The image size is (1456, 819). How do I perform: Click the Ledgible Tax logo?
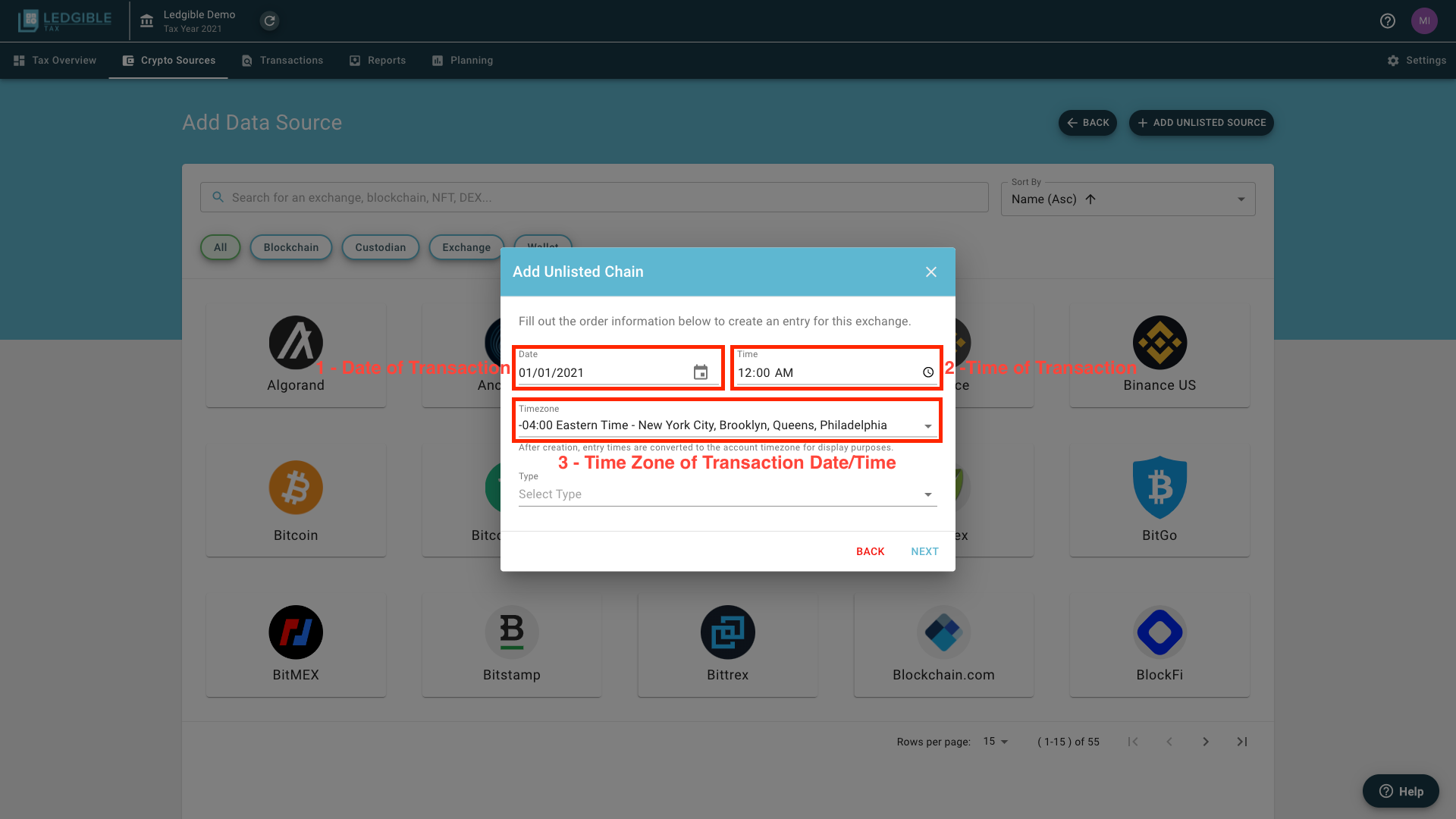tap(64, 20)
